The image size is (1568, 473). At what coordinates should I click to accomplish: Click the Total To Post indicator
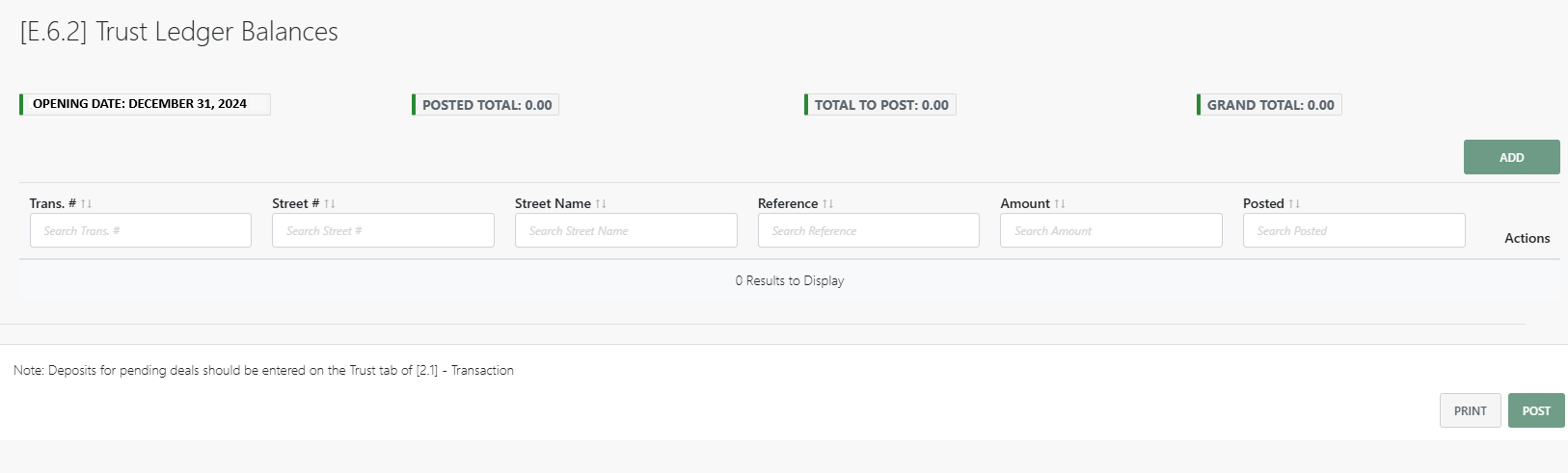click(x=880, y=105)
